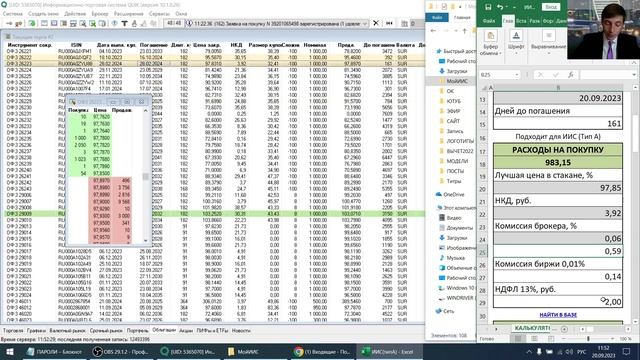Save the Excel workbook with the floppy disk icon
The height and width of the screenshot is (360, 640).
coord(488,7)
